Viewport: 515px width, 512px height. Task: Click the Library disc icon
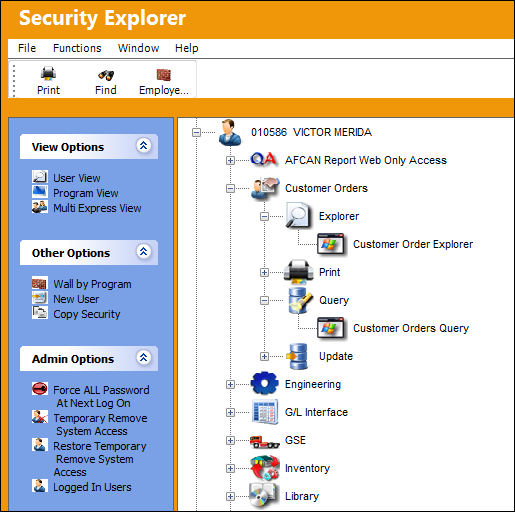pyautogui.click(x=263, y=495)
